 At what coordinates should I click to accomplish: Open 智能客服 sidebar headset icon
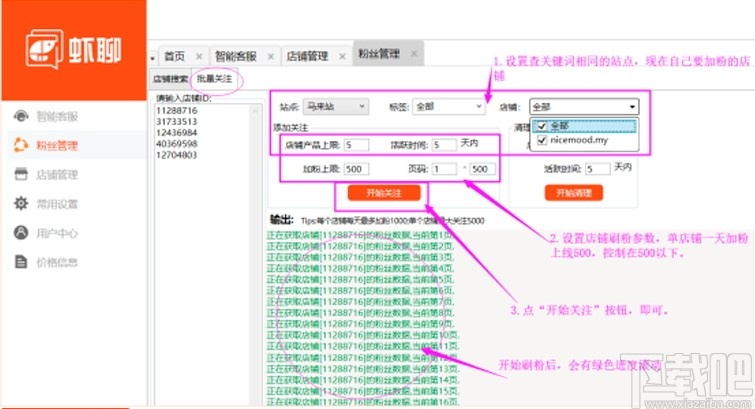click(21, 116)
